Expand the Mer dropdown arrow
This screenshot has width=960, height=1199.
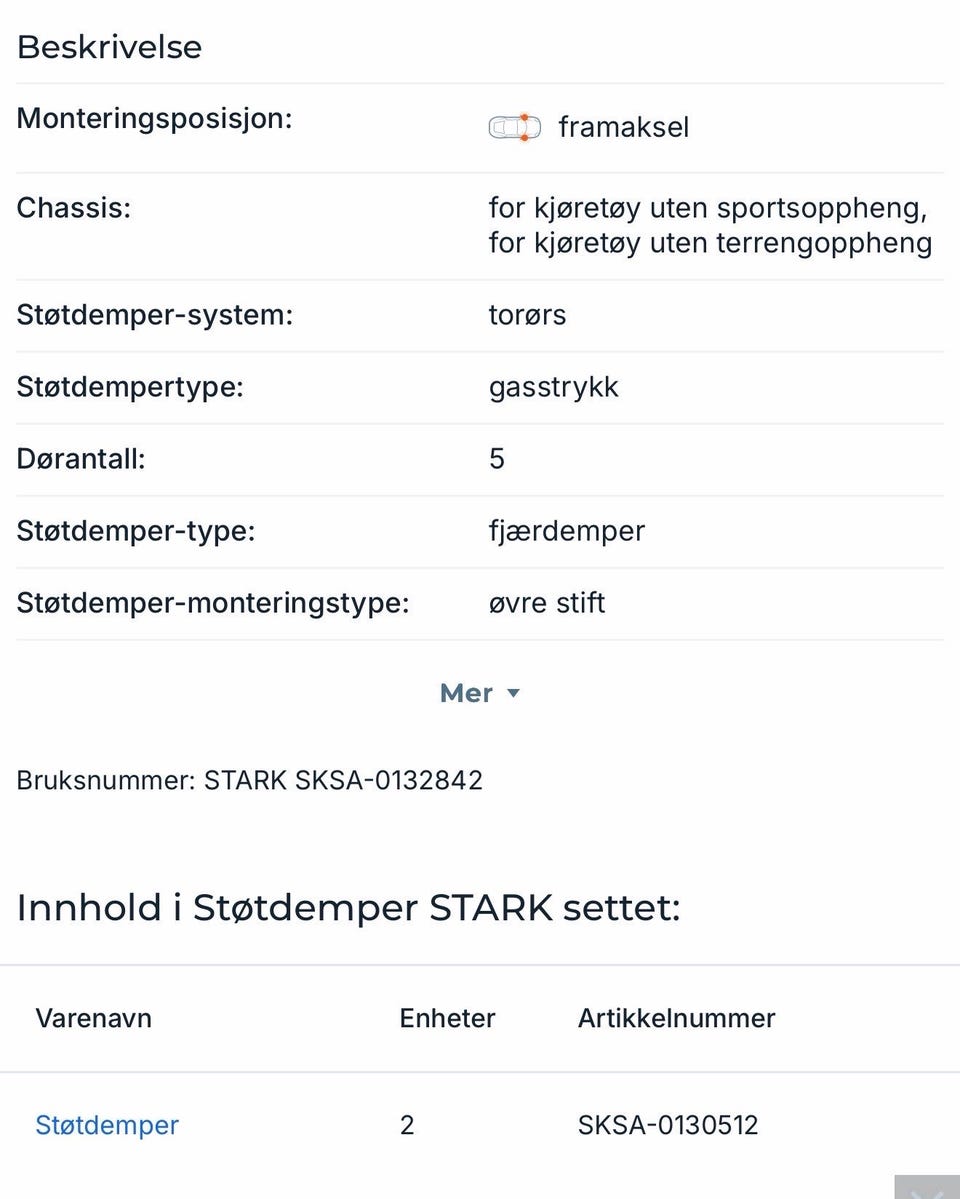pos(514,693)
